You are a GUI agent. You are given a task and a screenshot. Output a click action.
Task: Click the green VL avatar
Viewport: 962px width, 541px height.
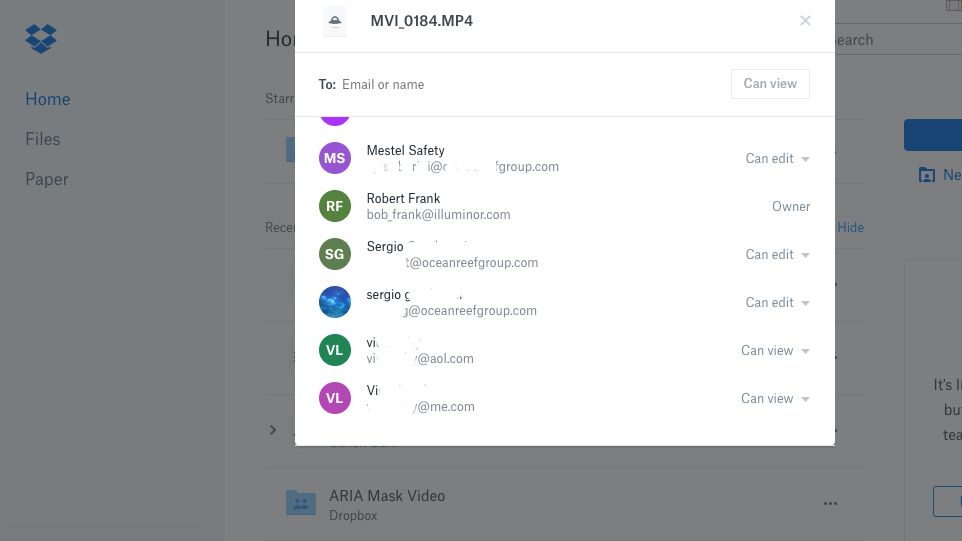point(335,350)
